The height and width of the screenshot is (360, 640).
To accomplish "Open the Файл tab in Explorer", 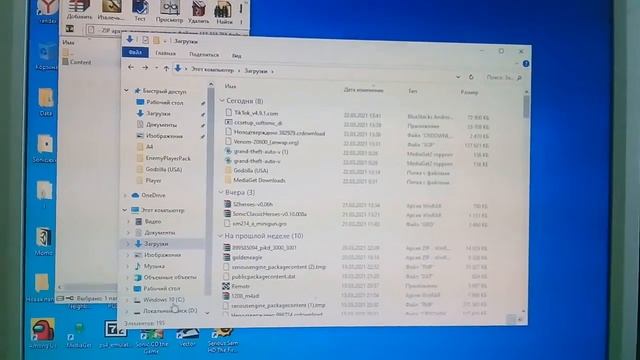I will [x=135, y=52].
